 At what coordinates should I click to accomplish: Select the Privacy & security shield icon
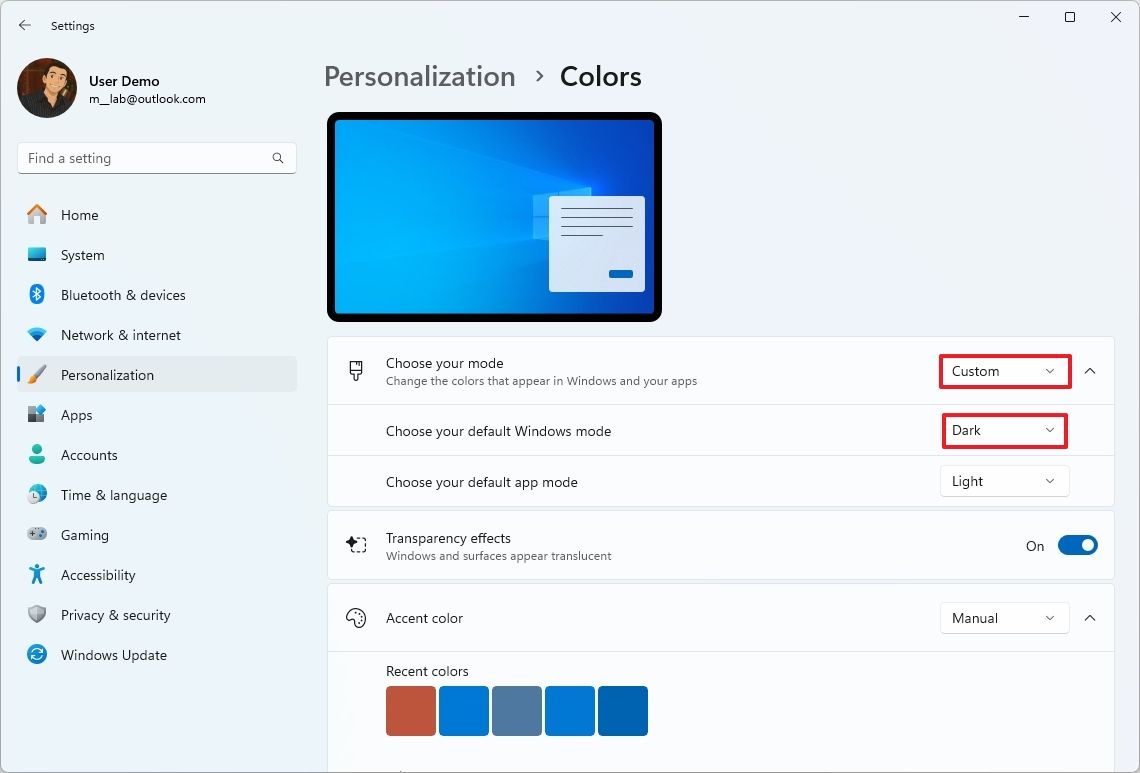37,615
